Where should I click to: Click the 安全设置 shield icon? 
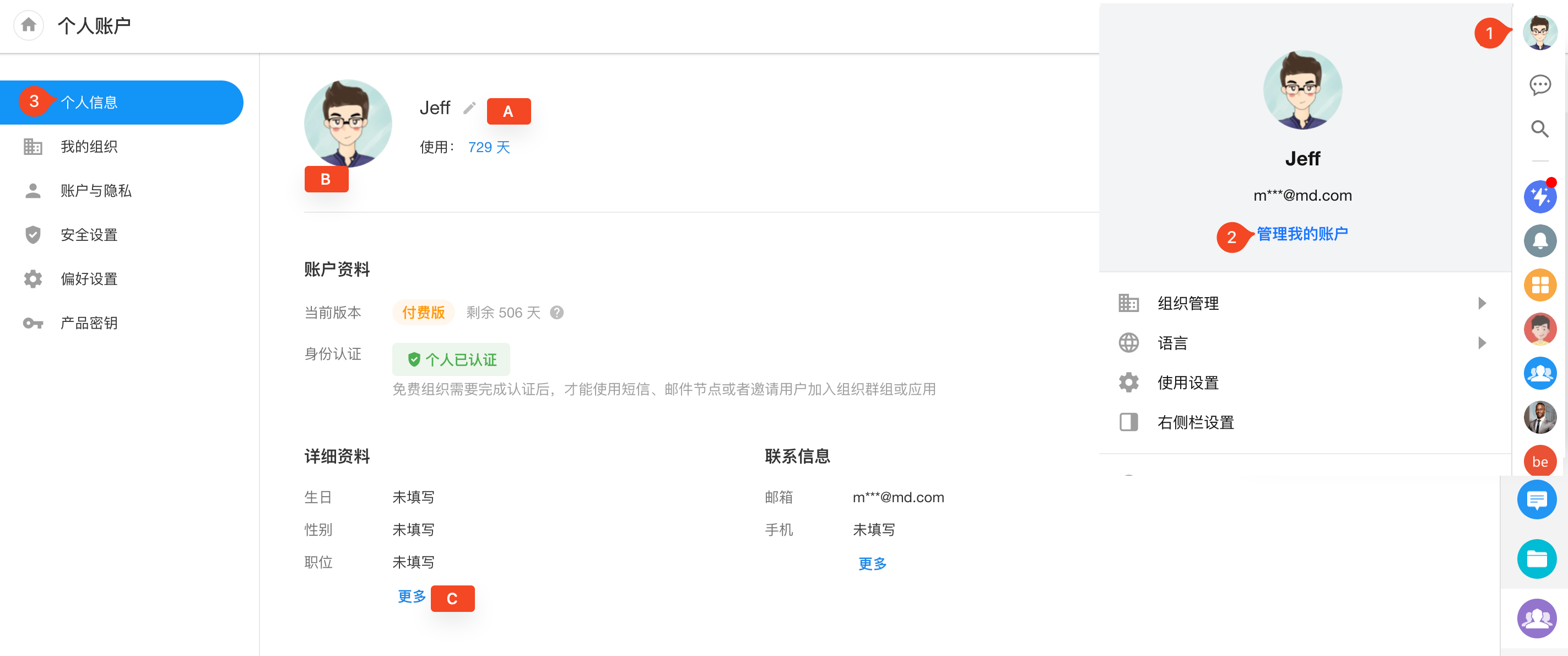click(x=33, y=234)
